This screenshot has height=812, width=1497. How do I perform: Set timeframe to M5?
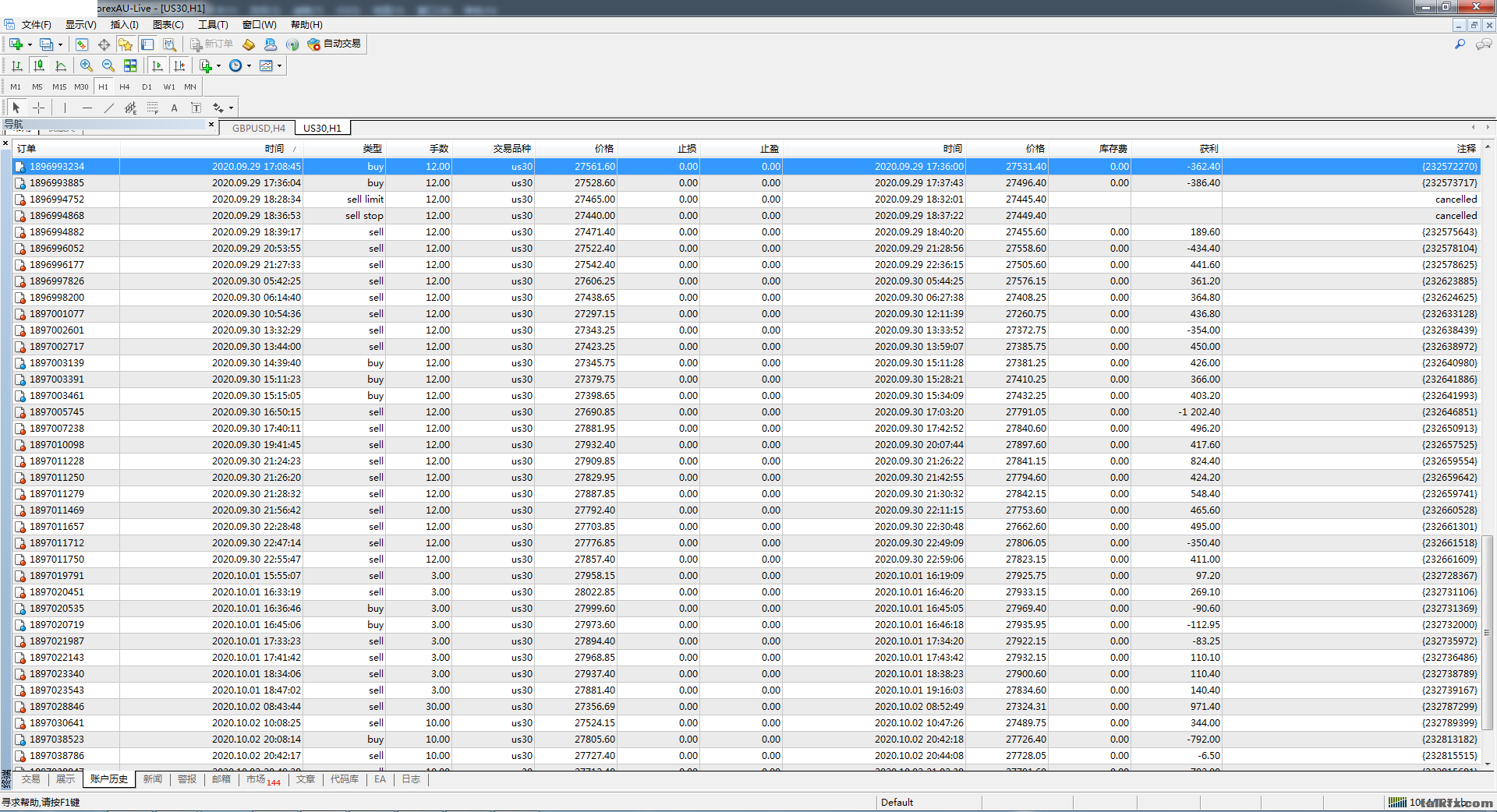click(x=37, y=86)
